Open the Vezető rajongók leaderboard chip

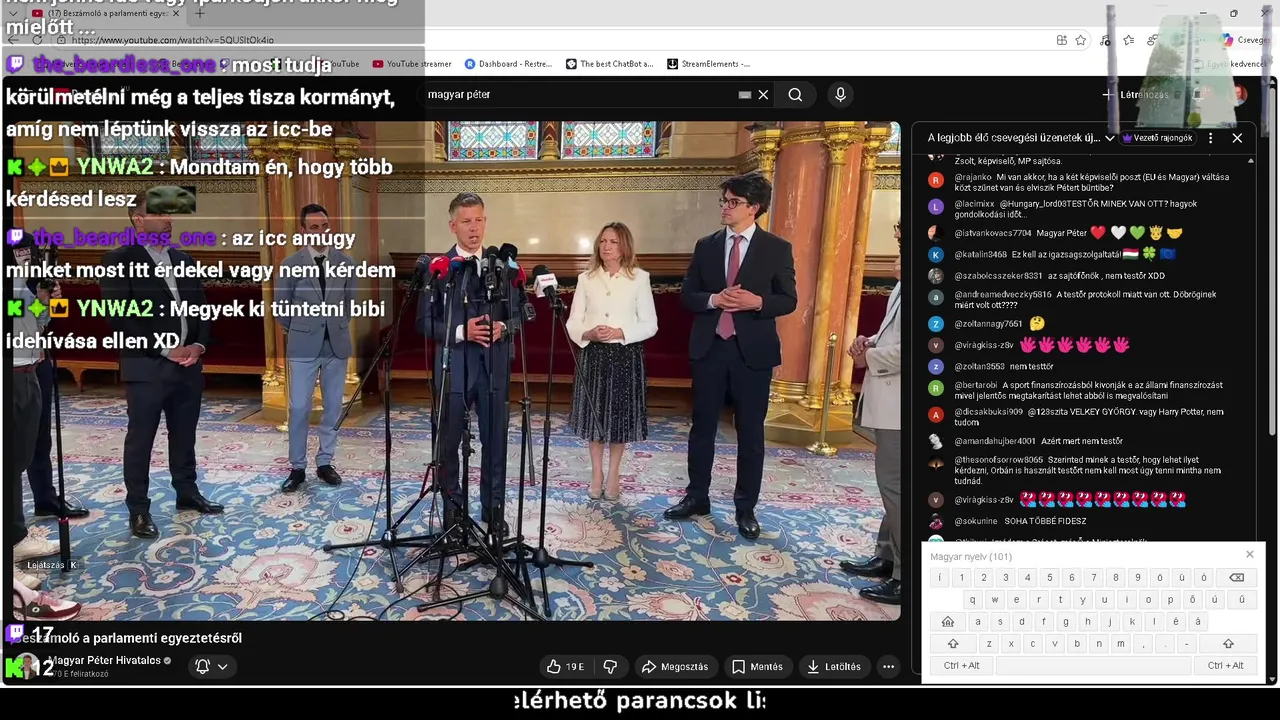(1158, 138)
